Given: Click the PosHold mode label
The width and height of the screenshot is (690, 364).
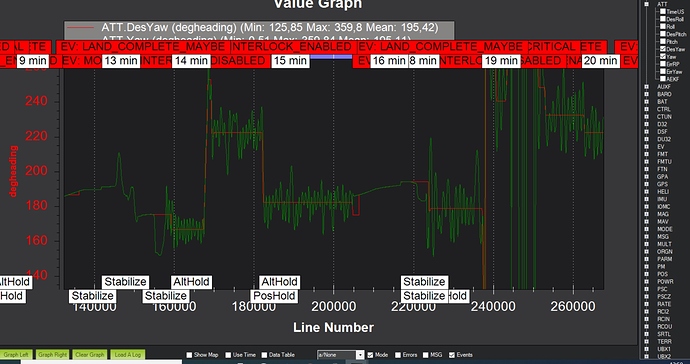Looking at the screenshot, I should [x=275, y=296].
